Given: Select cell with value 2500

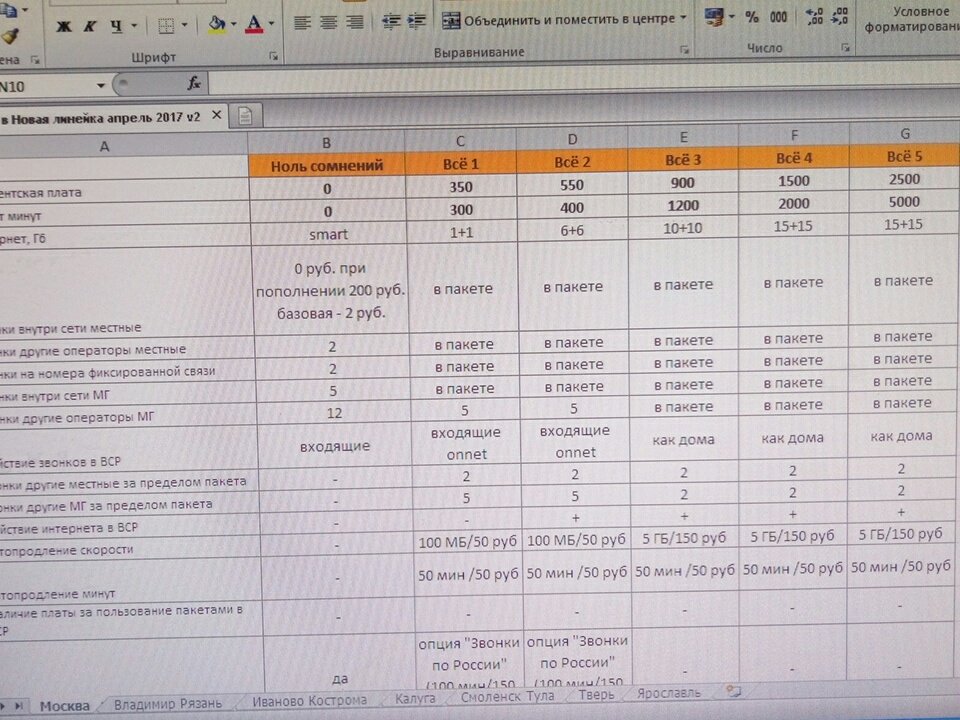Looking at the screenshot, I should tap(904, 179).
